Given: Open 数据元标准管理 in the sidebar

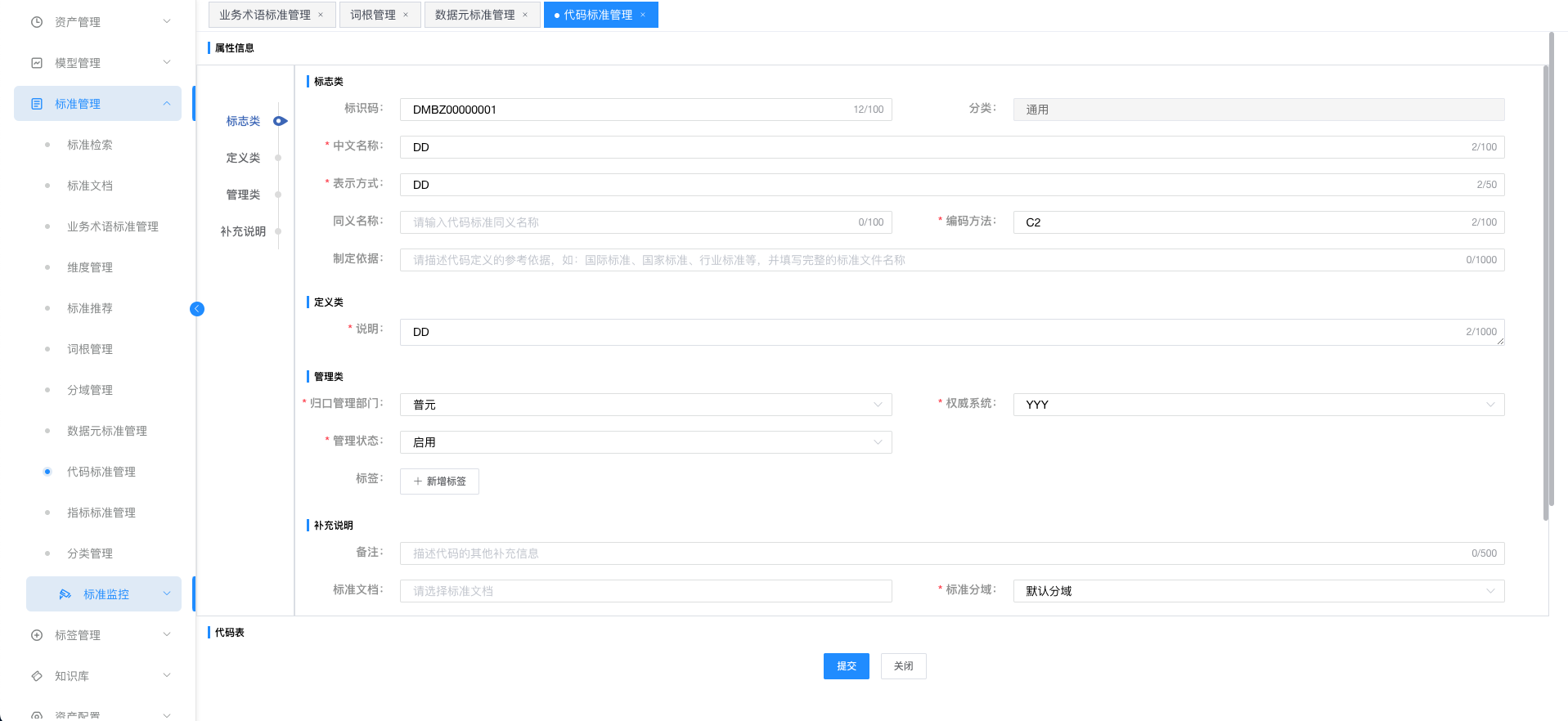Looking at the screenshot, I should 107,431.
